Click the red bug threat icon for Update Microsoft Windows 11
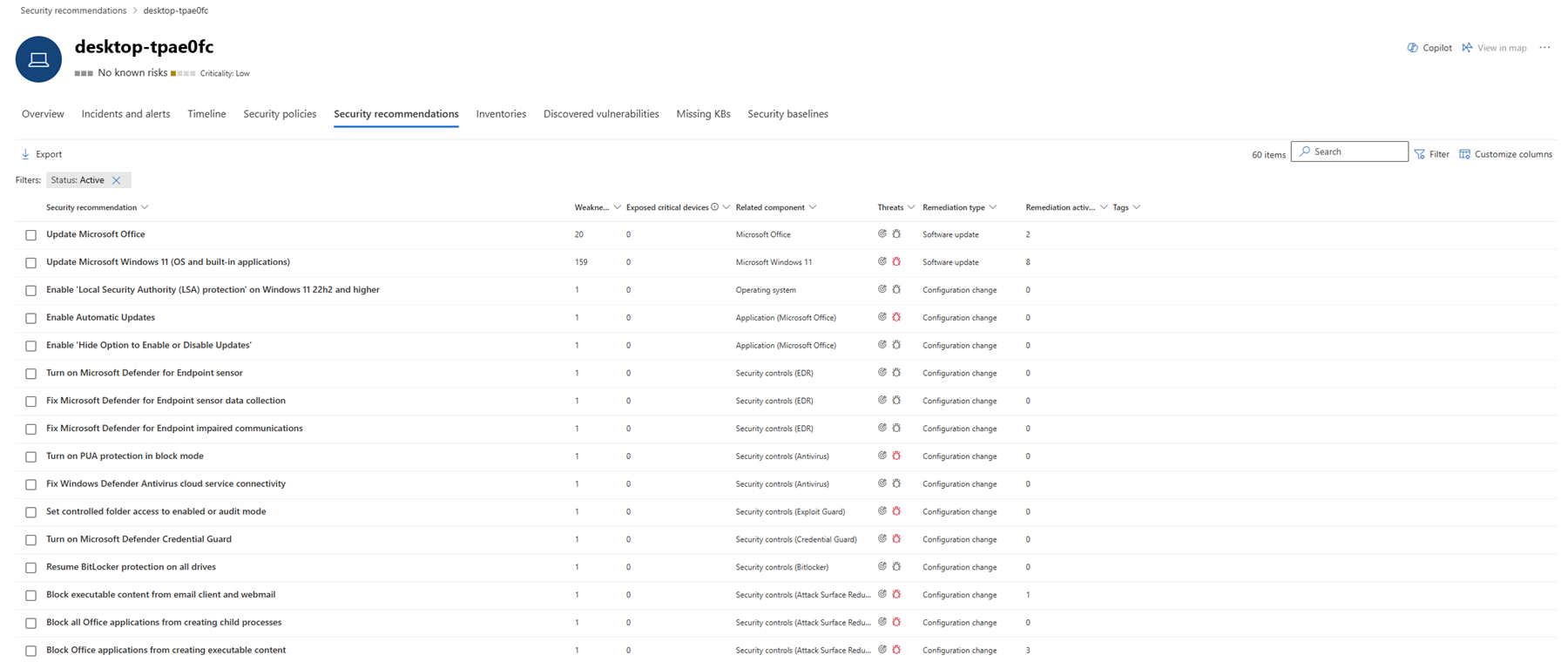Viewport: 1568px width, 662px height. [896, 261]
